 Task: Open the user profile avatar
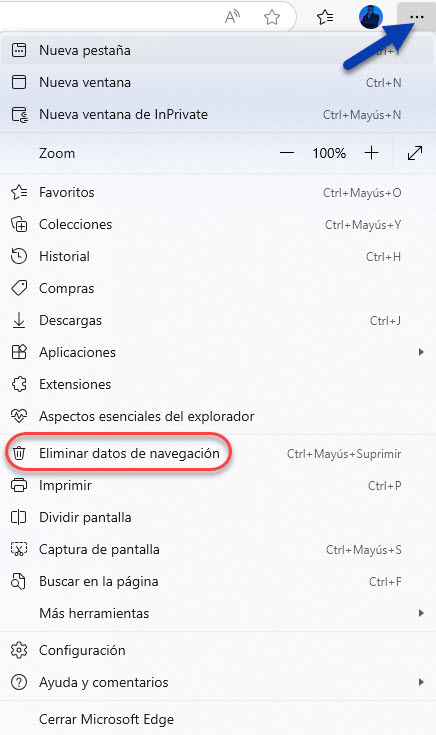[371, 17]
